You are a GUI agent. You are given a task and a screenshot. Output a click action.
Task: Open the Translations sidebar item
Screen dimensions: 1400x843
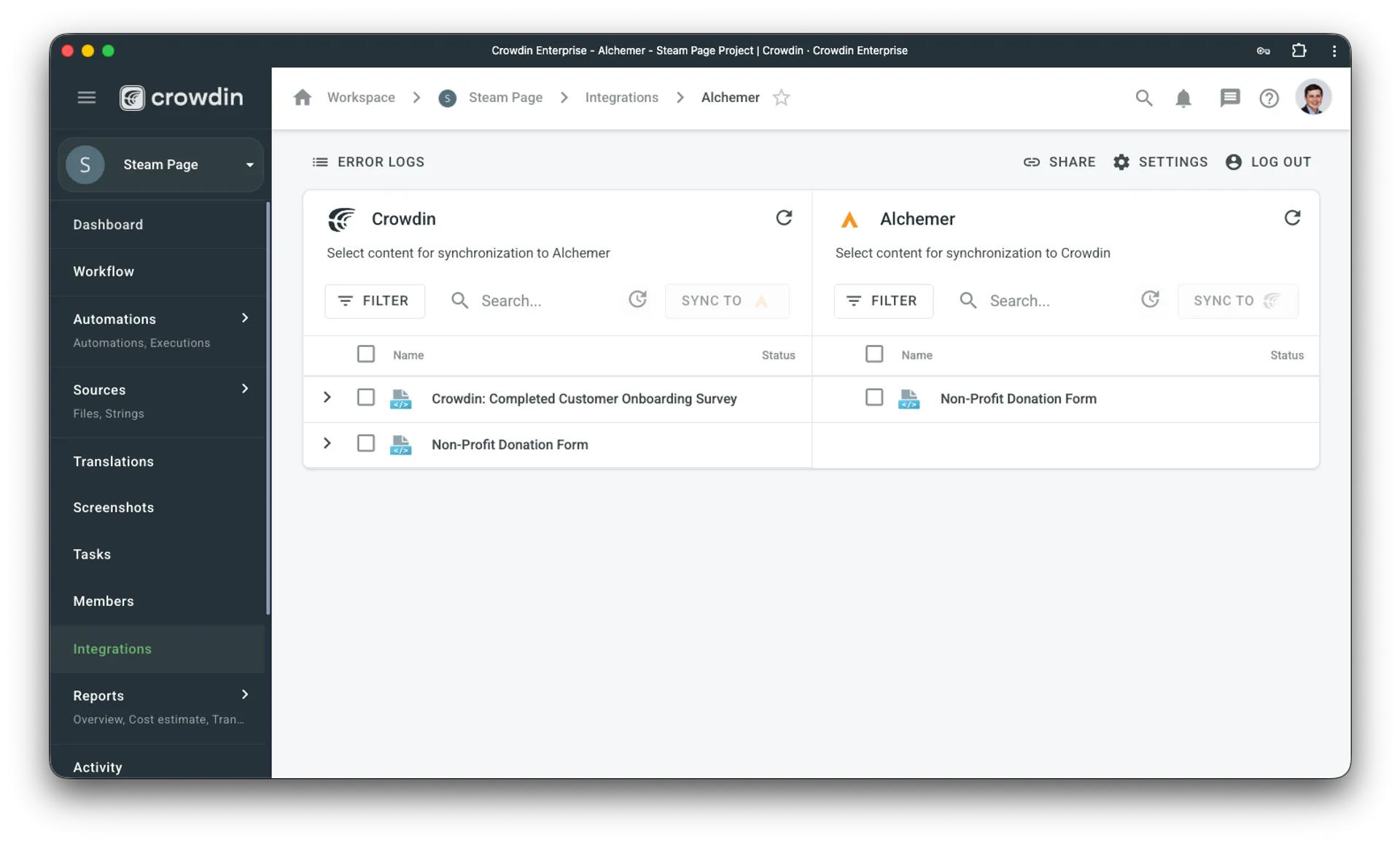113,462
